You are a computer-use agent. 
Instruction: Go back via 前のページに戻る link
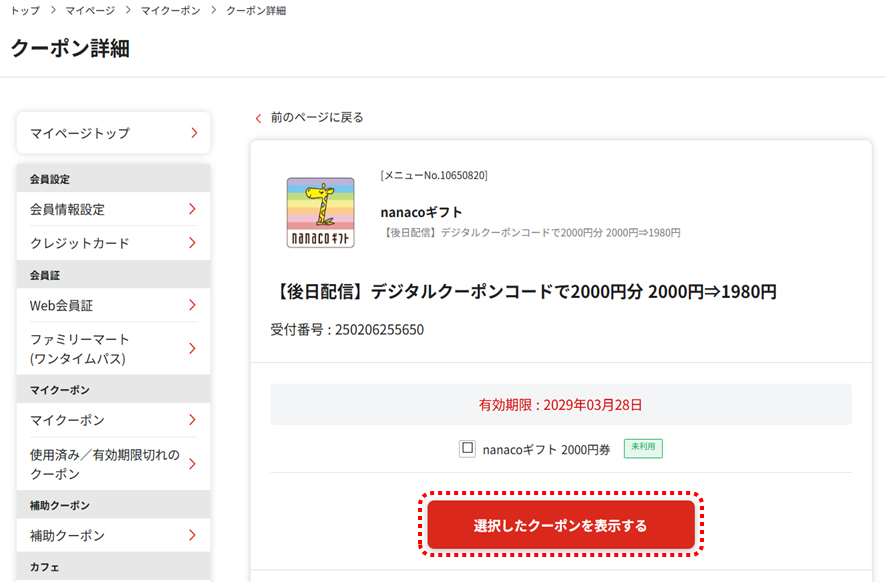click(x=317, y=118)
